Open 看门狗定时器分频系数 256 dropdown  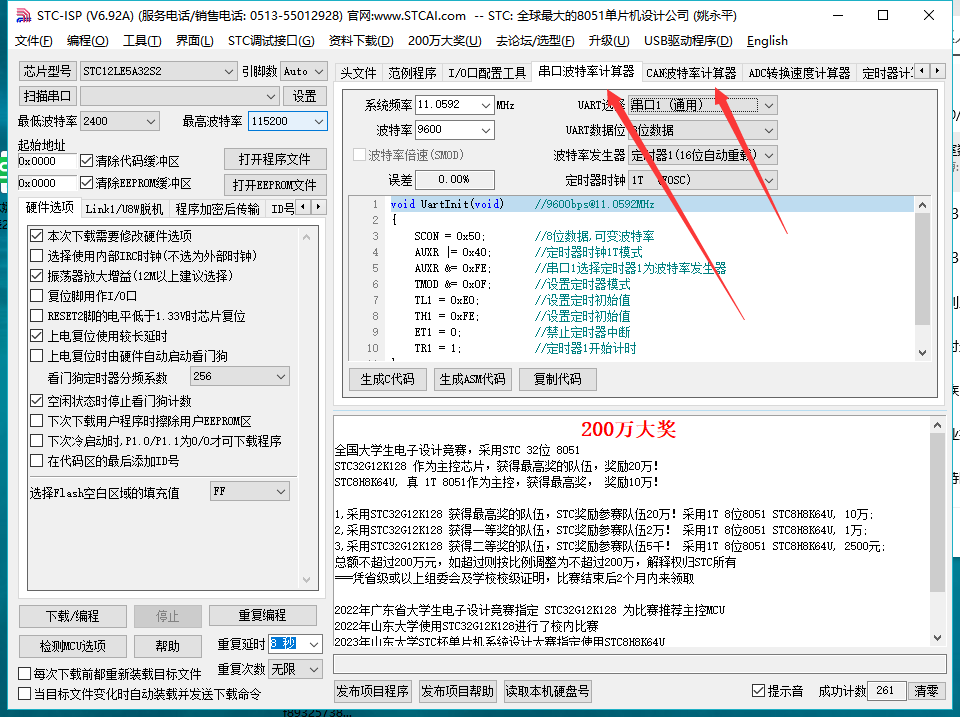240,376
